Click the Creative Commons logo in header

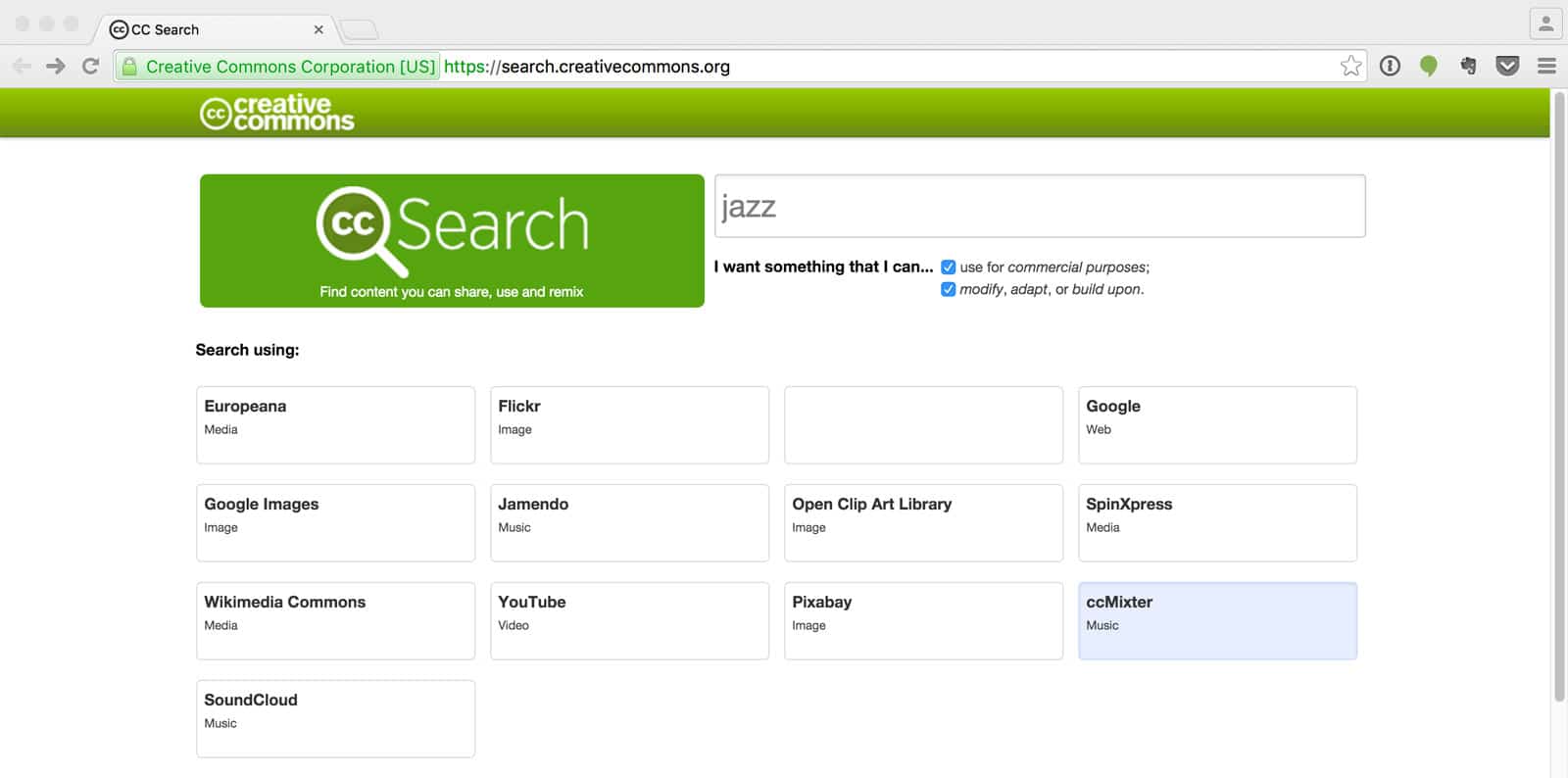pyautogui.click(x=276, y=114)
